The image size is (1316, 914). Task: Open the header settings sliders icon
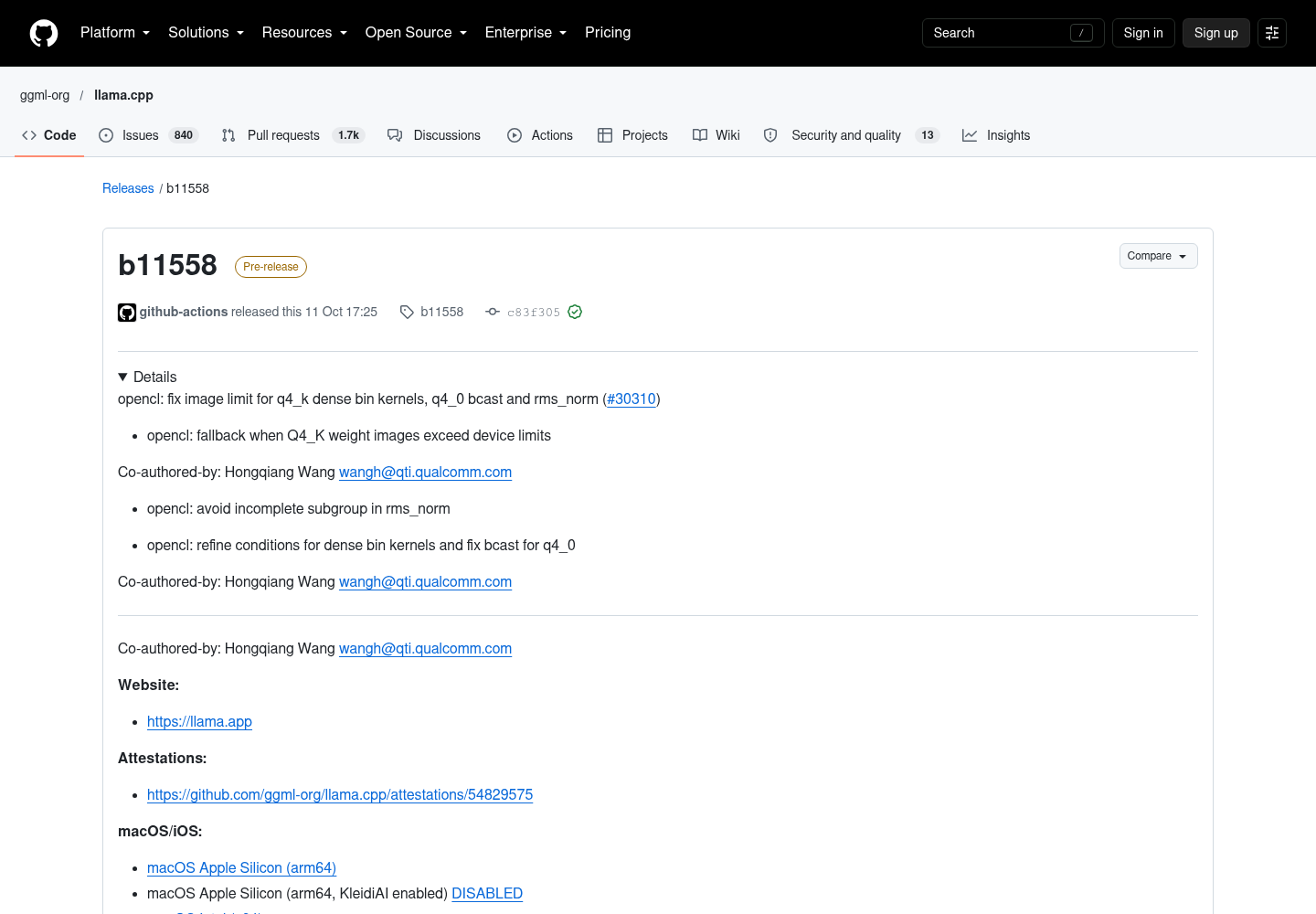1272,33
